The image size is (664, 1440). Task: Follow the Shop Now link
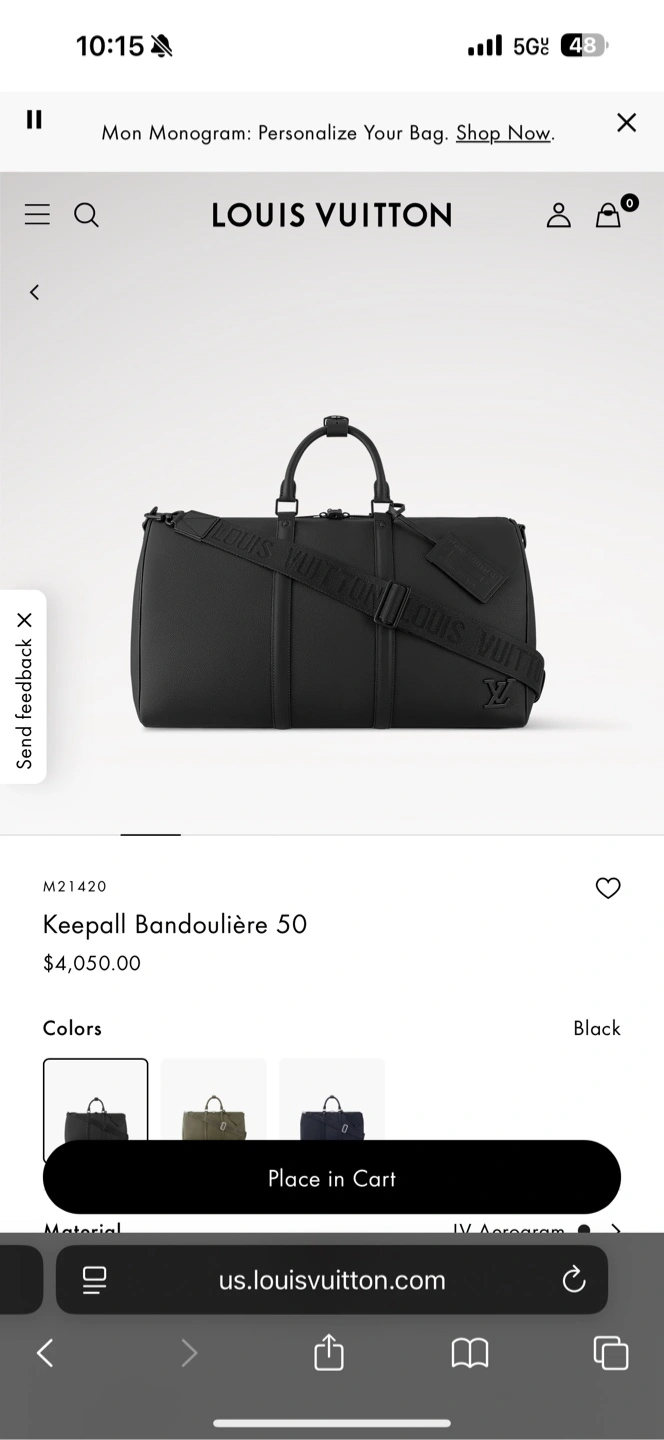[503, 133]
